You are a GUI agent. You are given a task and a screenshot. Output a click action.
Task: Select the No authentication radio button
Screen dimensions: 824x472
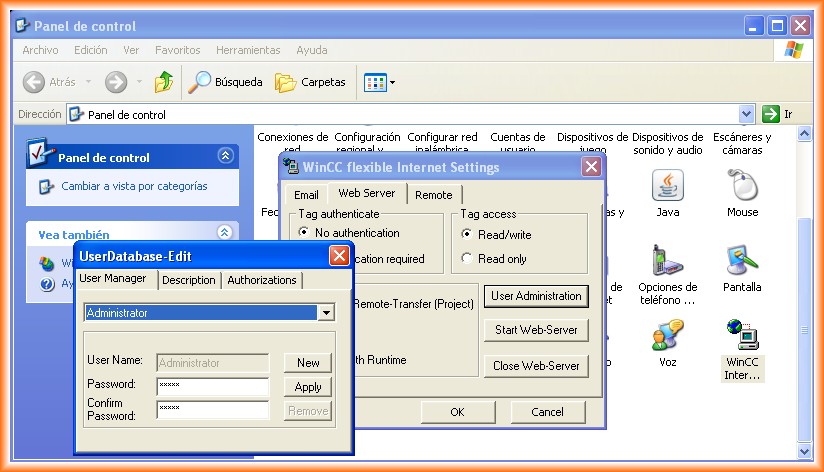[x=304, y=233]
